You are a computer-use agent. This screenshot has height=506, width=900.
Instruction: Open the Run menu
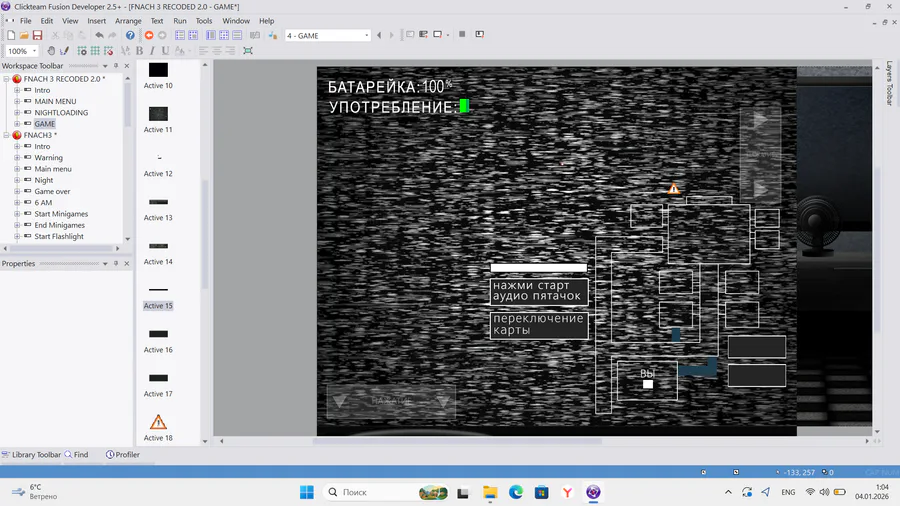[180, 21]
